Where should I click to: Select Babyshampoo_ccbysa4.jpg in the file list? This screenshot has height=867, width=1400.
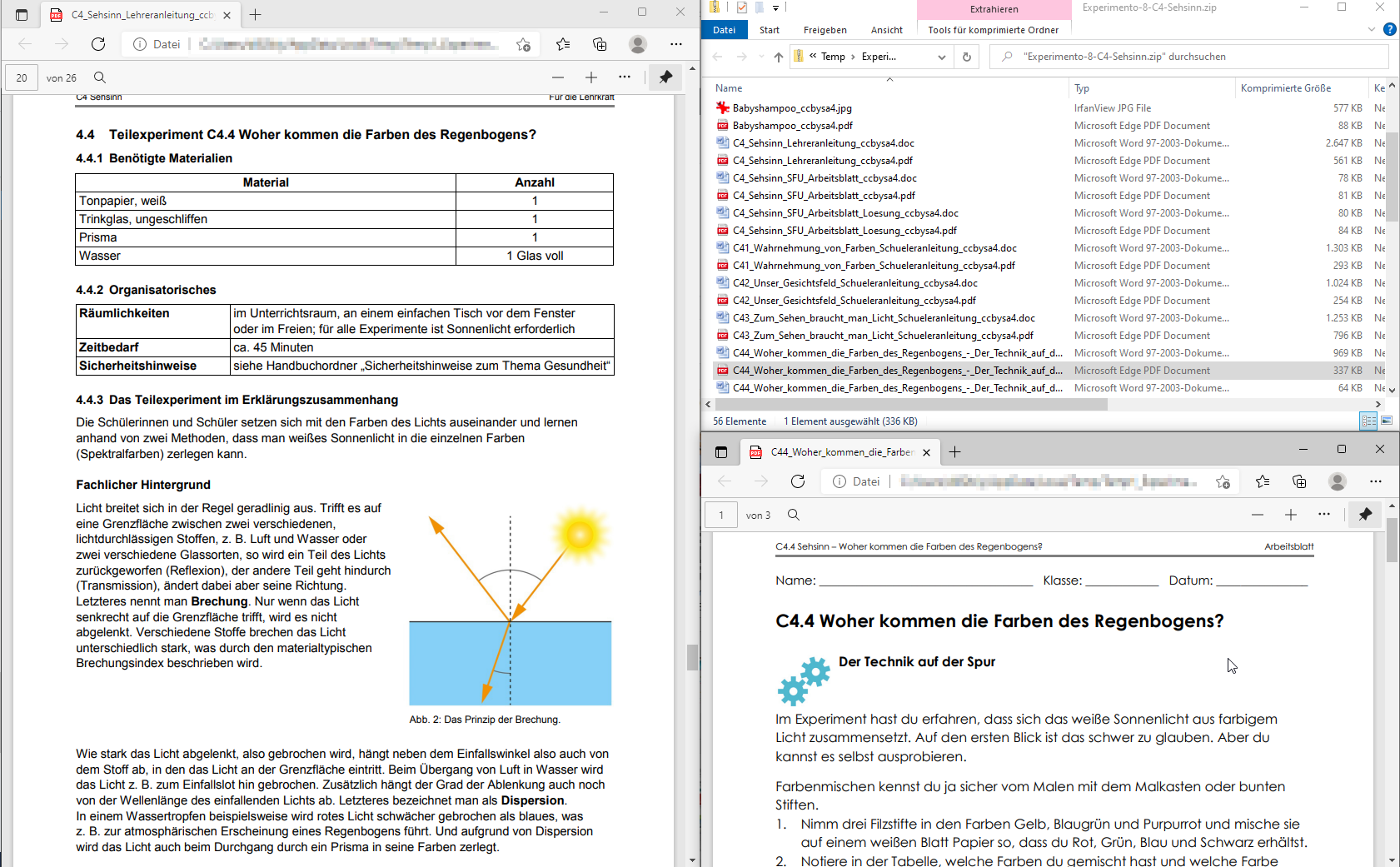791,108
